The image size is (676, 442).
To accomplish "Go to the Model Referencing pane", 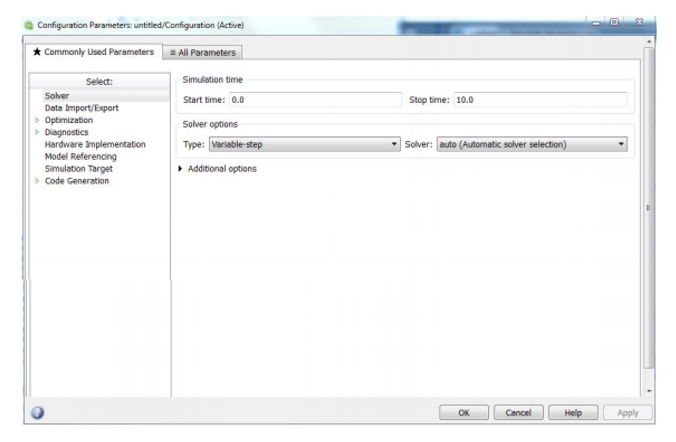I will (80, 156).
